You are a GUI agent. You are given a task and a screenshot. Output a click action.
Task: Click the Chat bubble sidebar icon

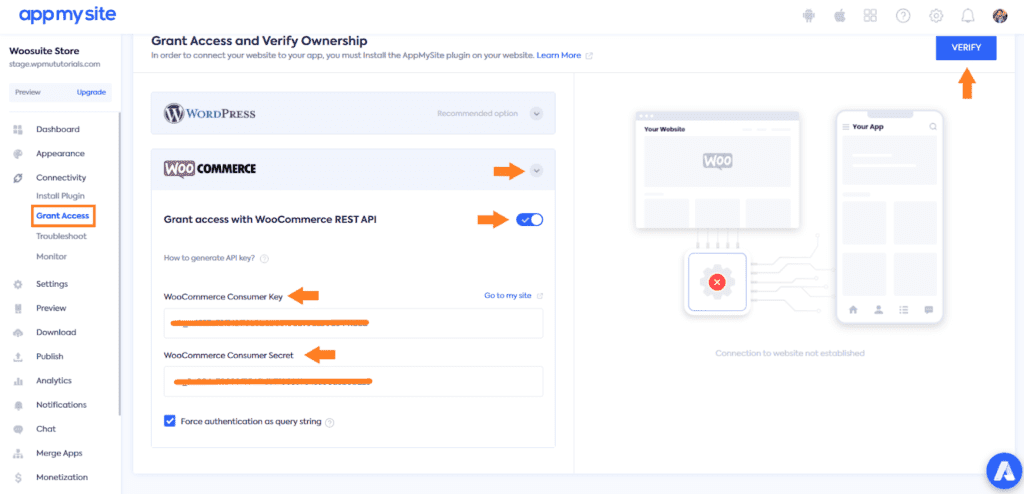(x=18, y=429)
